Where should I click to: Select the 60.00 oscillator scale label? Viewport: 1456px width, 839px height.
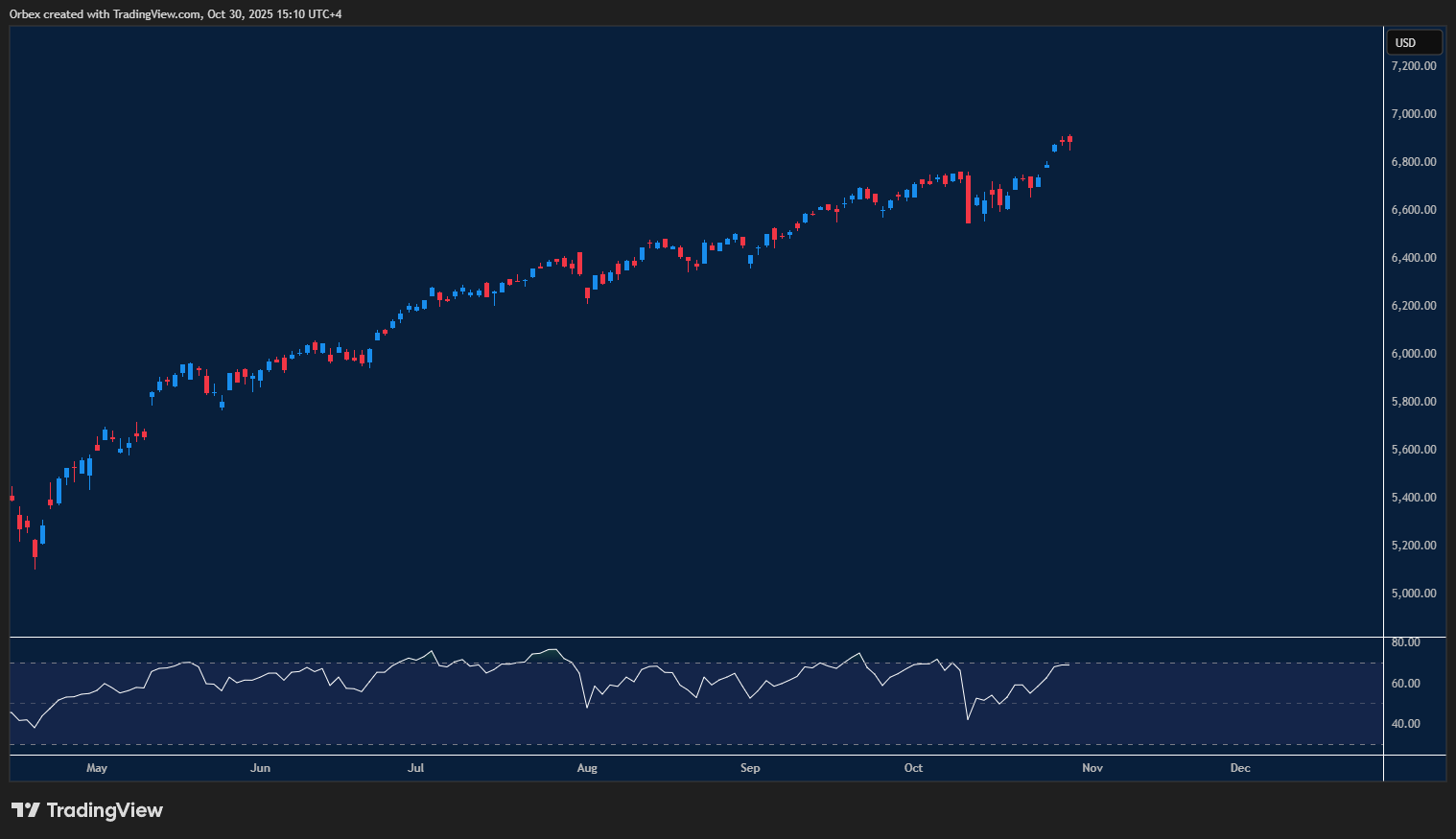point(1406,684)
